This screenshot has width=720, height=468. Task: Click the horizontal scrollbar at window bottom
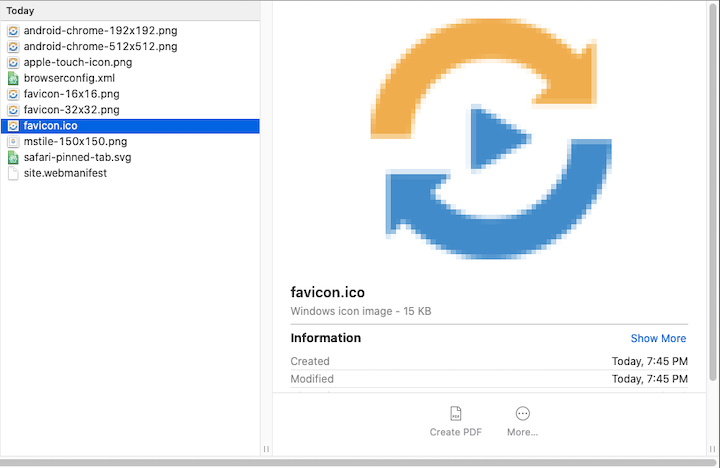358,462
